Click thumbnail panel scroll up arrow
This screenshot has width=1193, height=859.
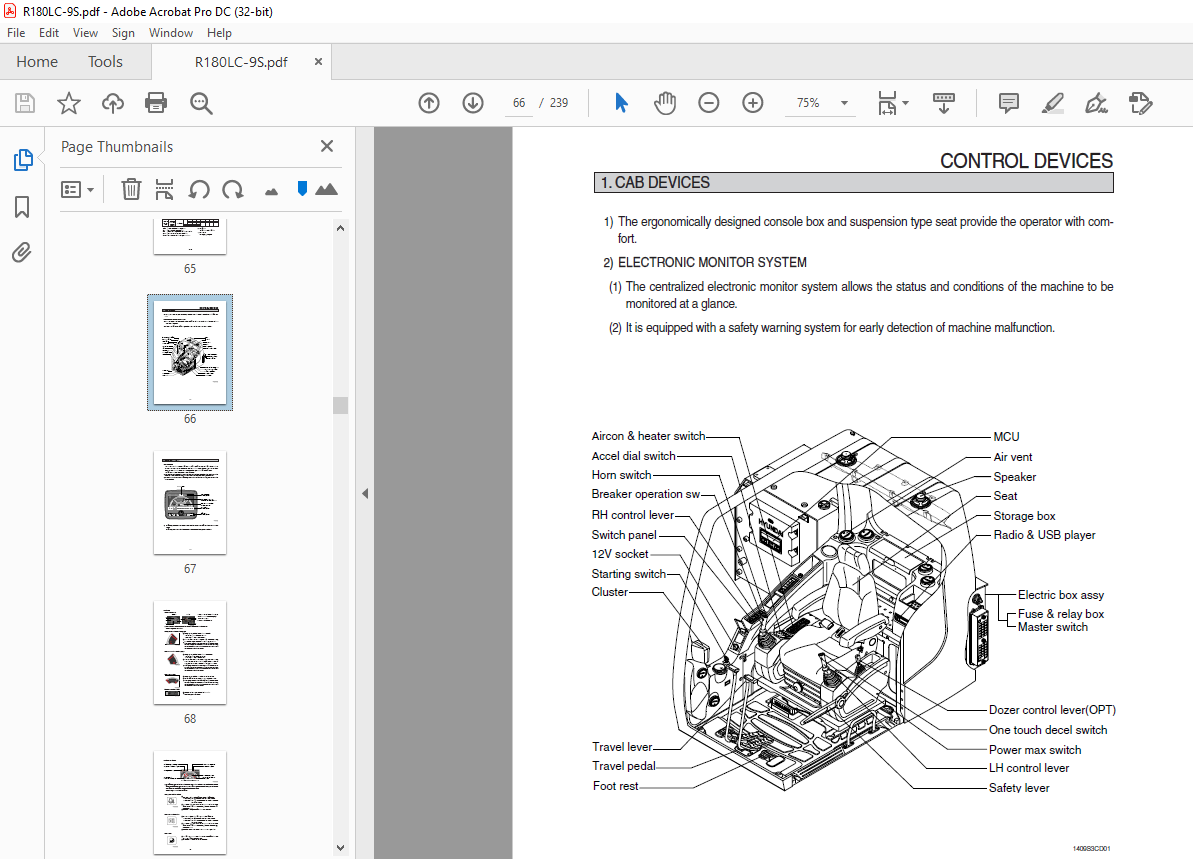coord(341,228)
